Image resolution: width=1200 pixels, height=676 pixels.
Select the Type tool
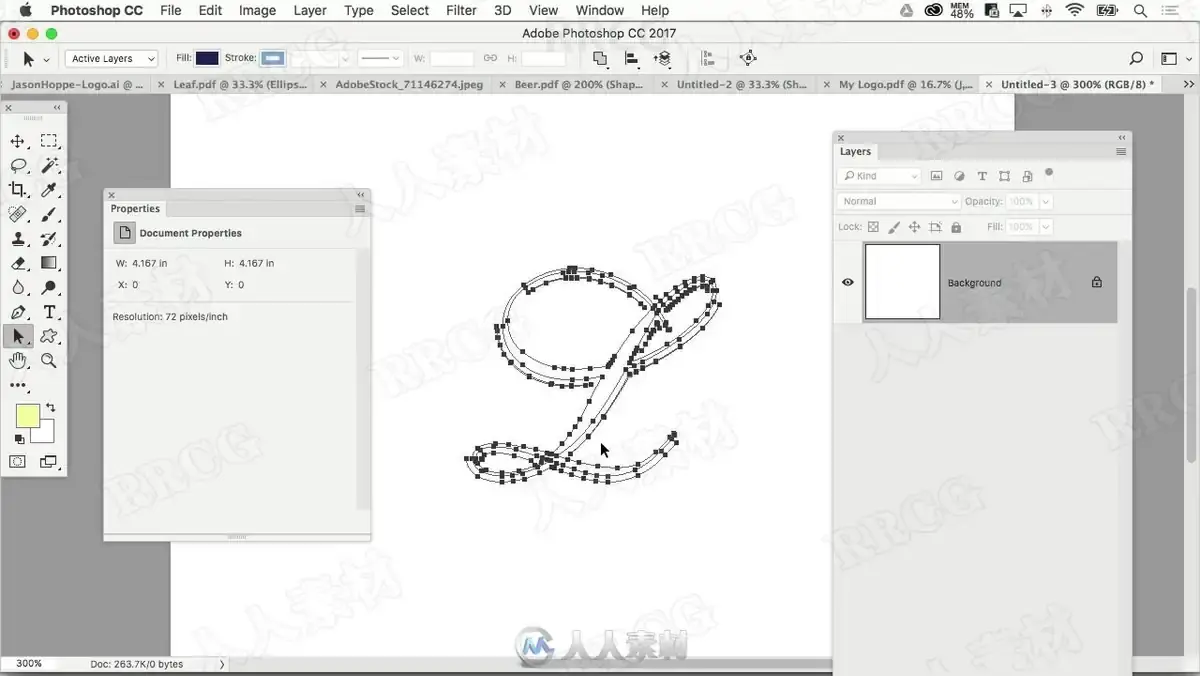click(x=49, y=312)
